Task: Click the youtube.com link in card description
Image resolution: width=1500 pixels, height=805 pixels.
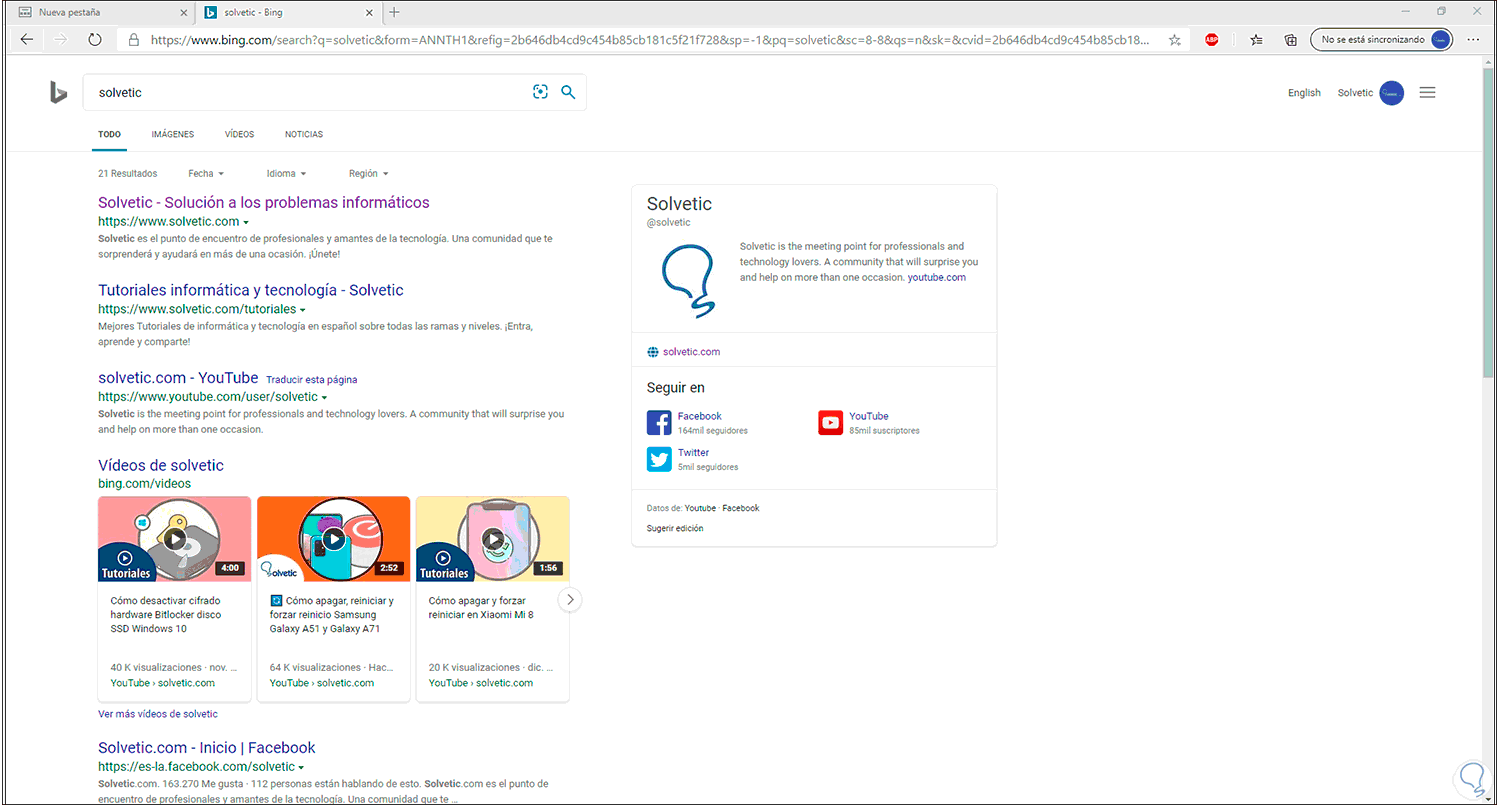Action: tap(937, 278)
